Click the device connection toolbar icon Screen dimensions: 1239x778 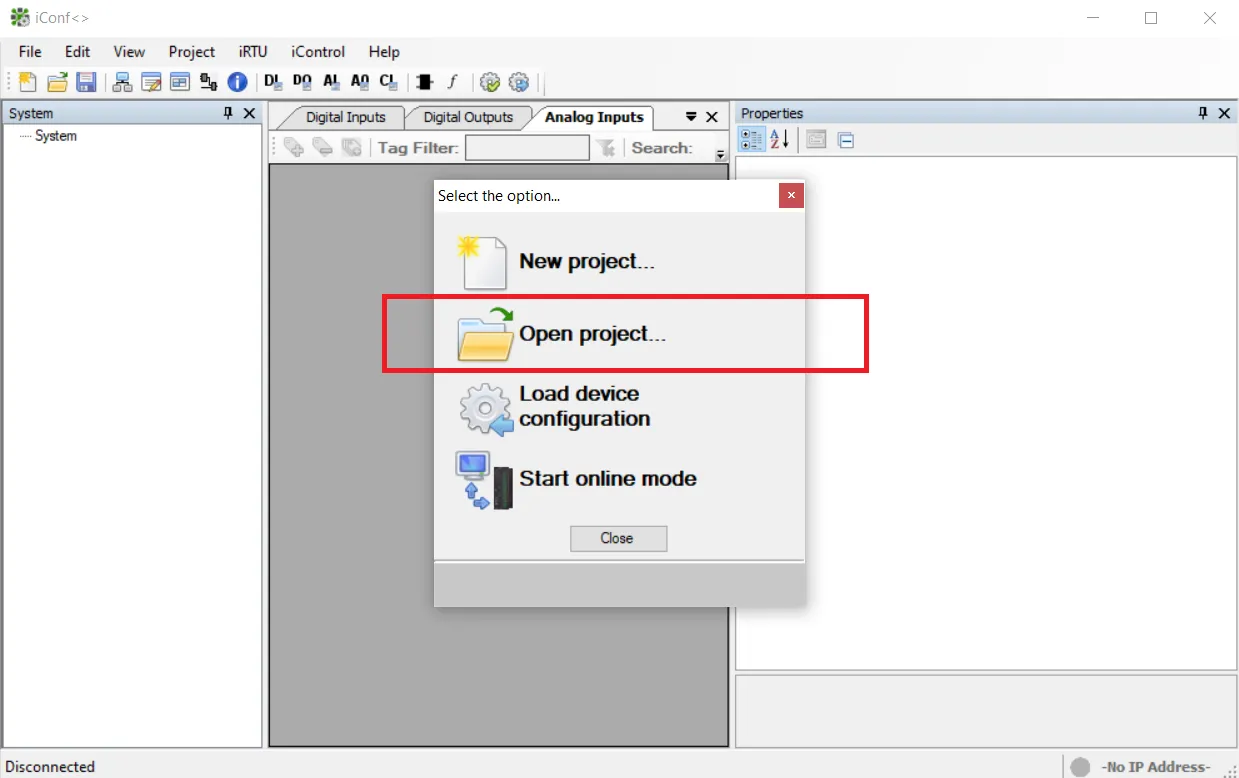[208, 82]
